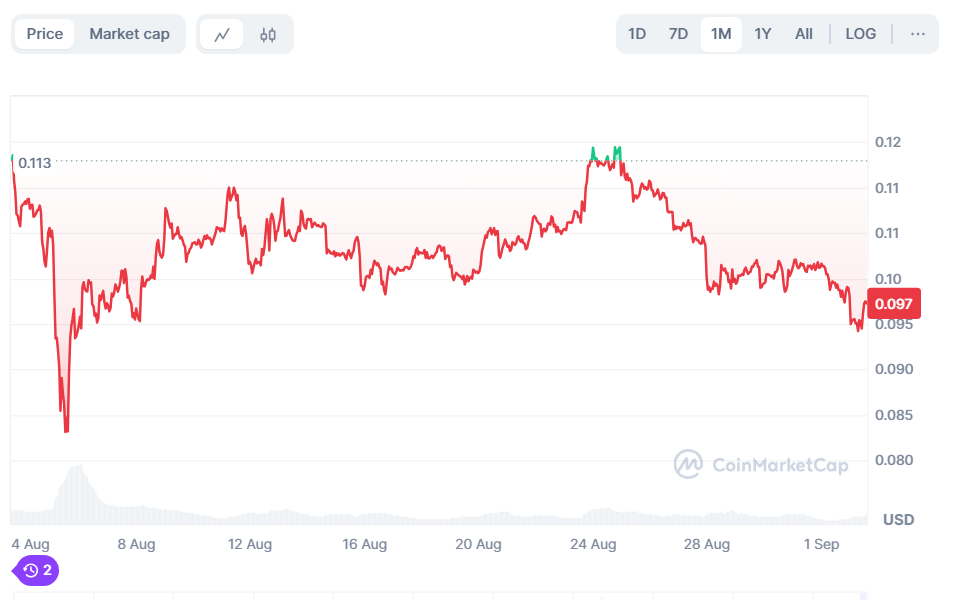
Task: Click the green peak on the chart
Action: pyautogui.click(x=617, y=151)
